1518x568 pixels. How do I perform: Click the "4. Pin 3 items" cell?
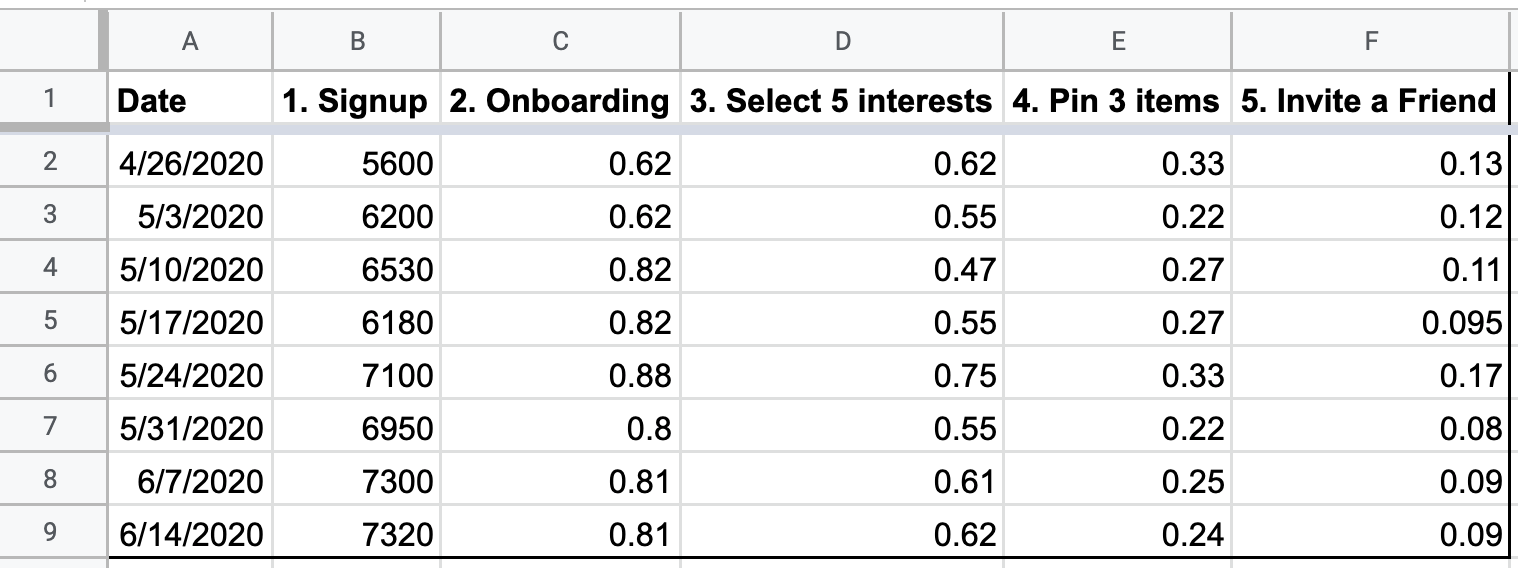1118,101
